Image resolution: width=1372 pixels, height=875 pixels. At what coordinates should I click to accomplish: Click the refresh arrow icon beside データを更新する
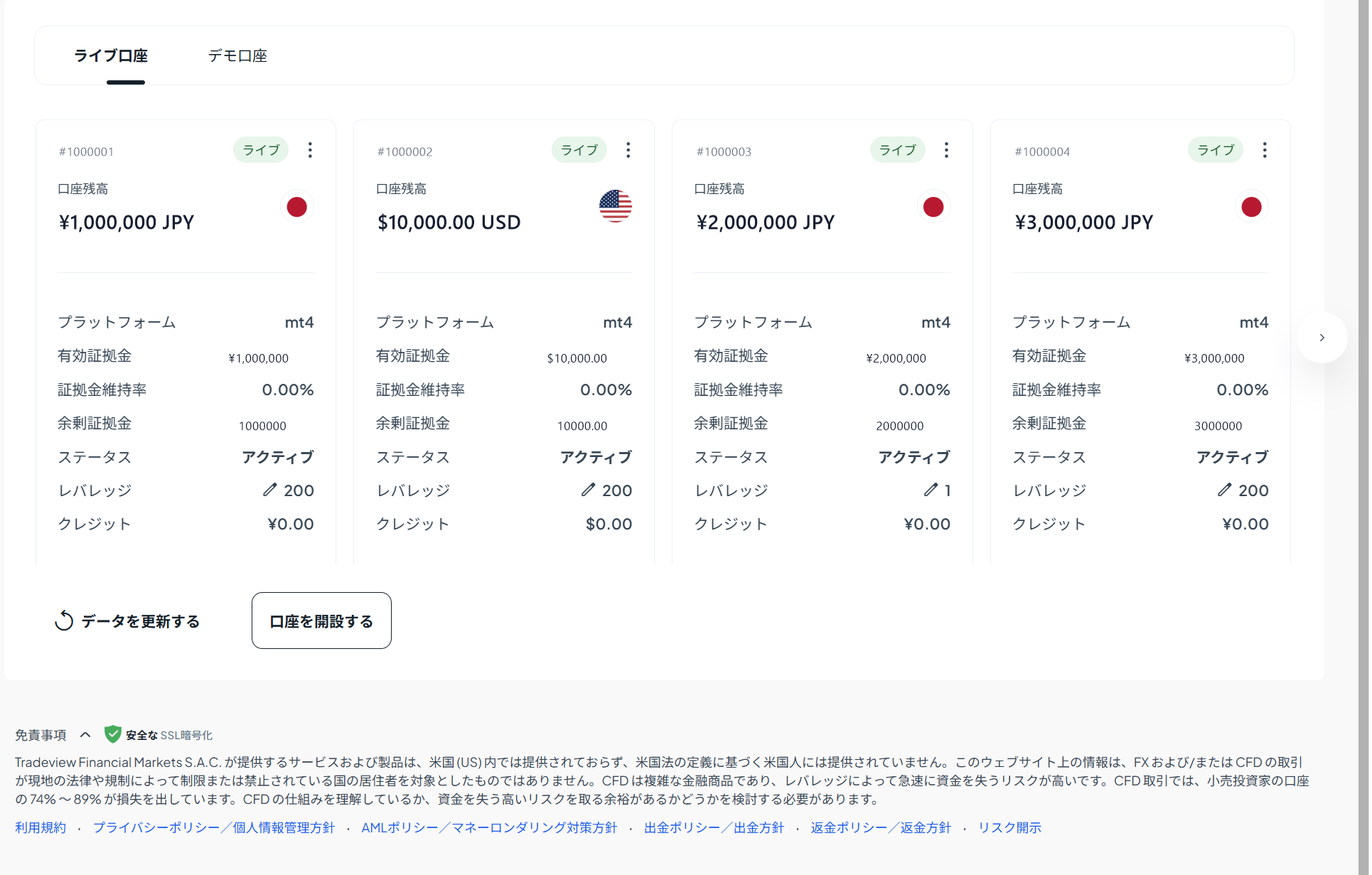(x=64, y=621)
